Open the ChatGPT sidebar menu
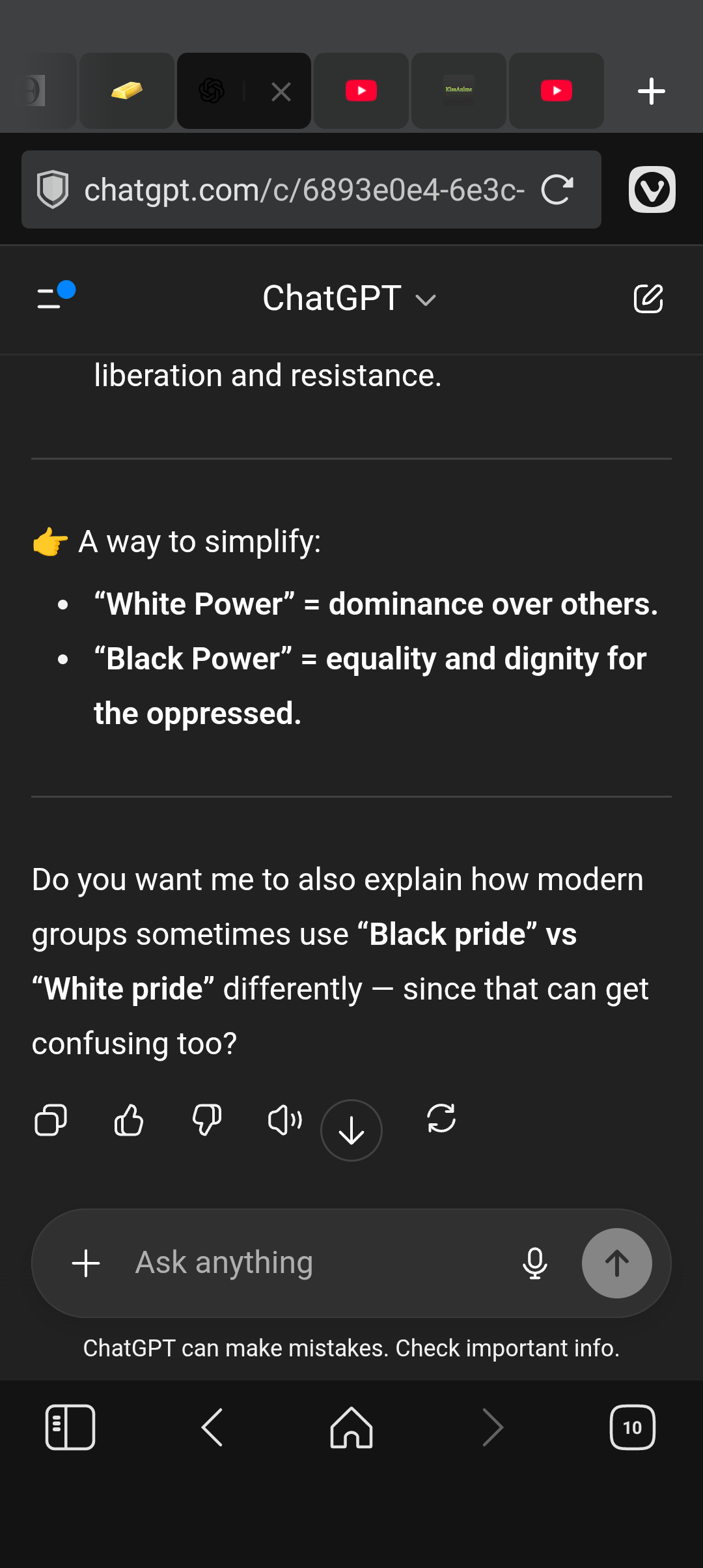This screenshot has height=1568, width=703. pos(54,297)
